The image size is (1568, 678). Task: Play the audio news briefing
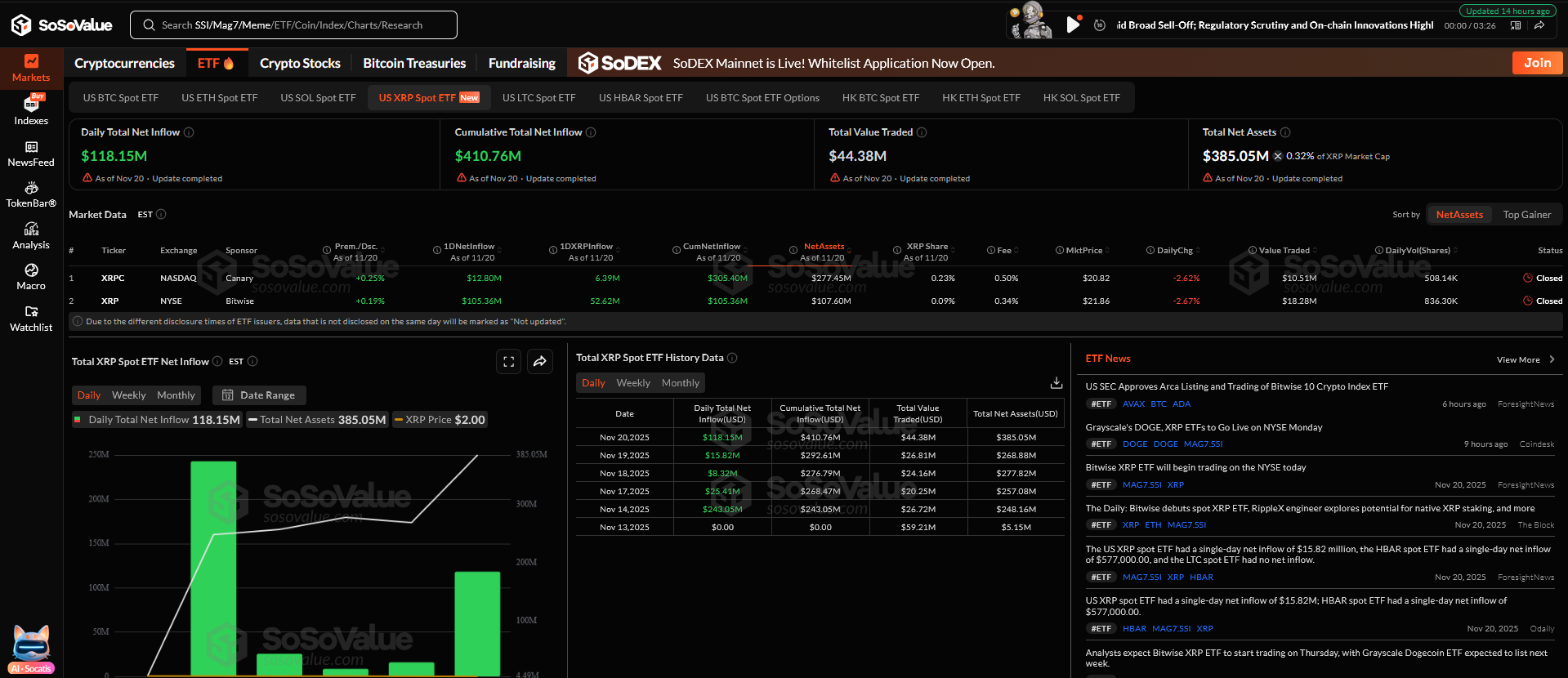point(1073,25)
